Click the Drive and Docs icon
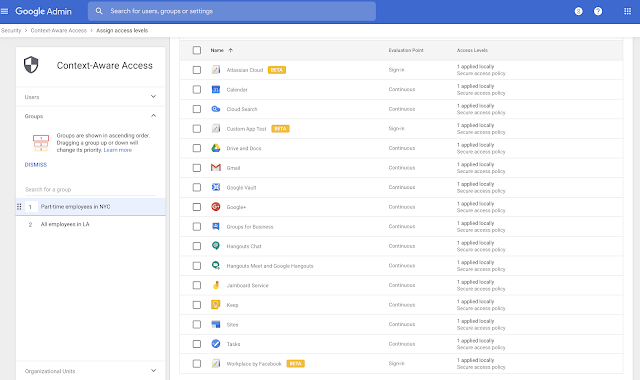The width and height of the screenshot is (640, 380). coord(216,148)
